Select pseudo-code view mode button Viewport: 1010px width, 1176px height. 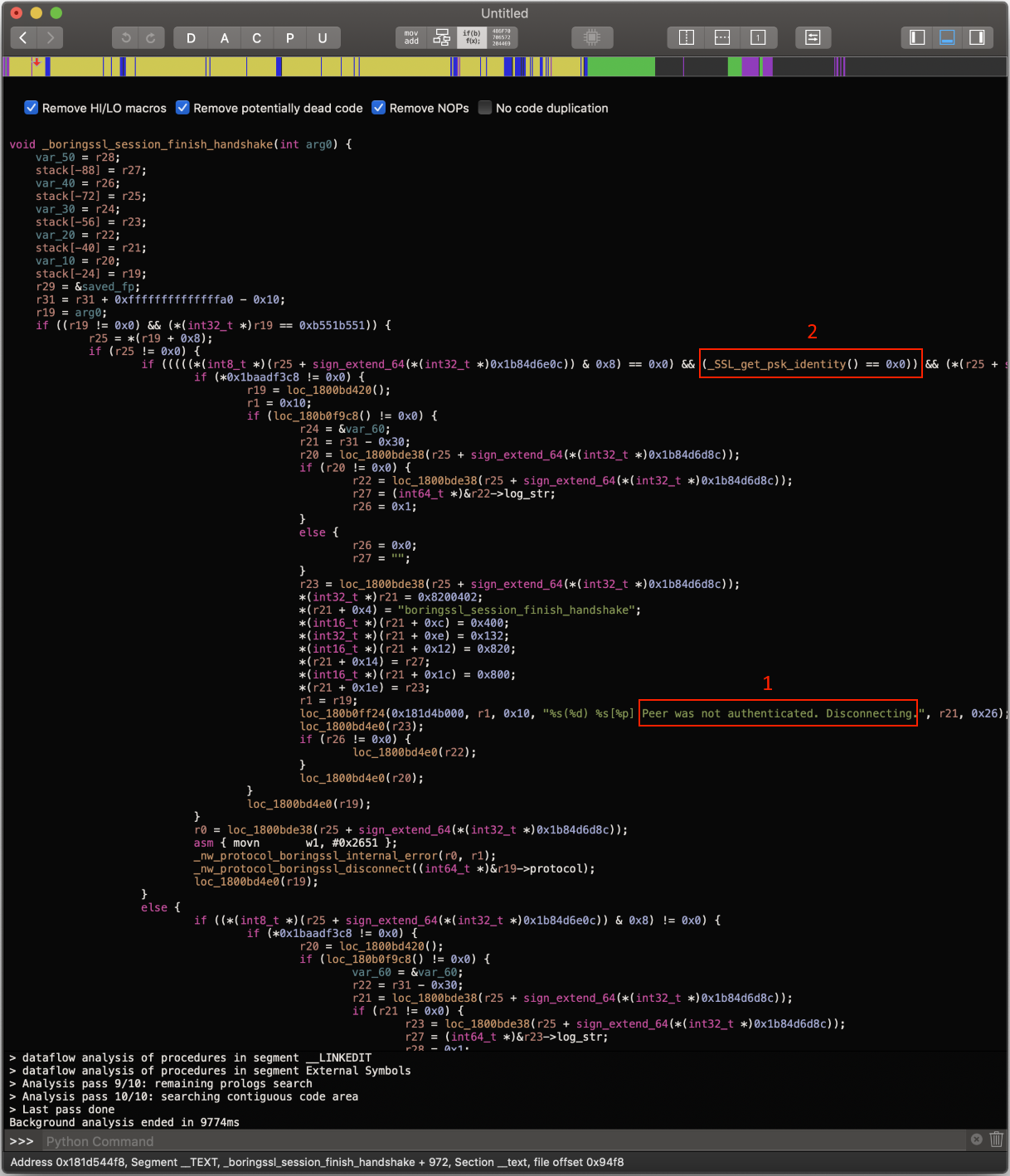pos(472,37)
